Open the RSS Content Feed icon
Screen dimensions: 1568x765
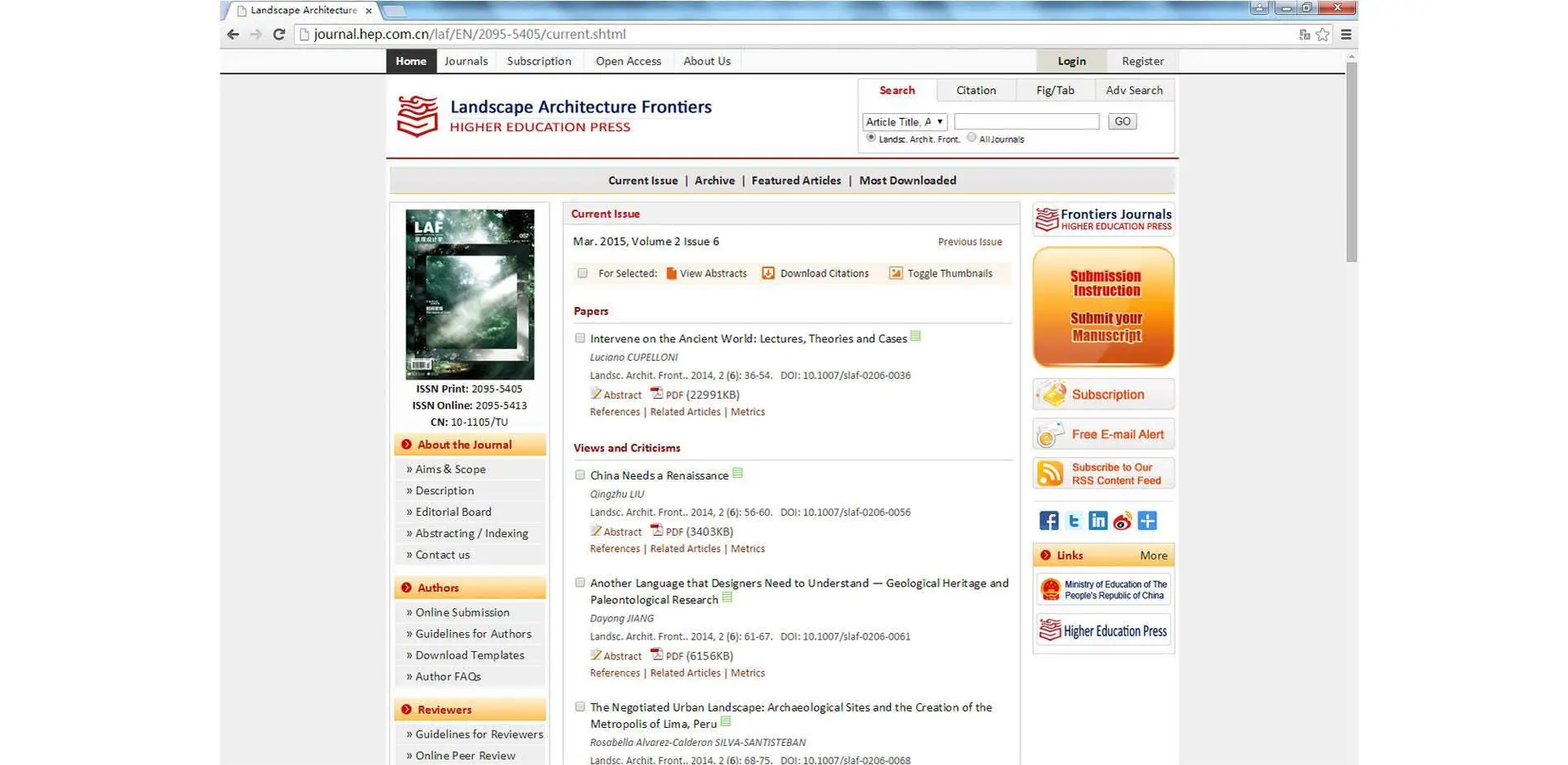point(1051,474)
